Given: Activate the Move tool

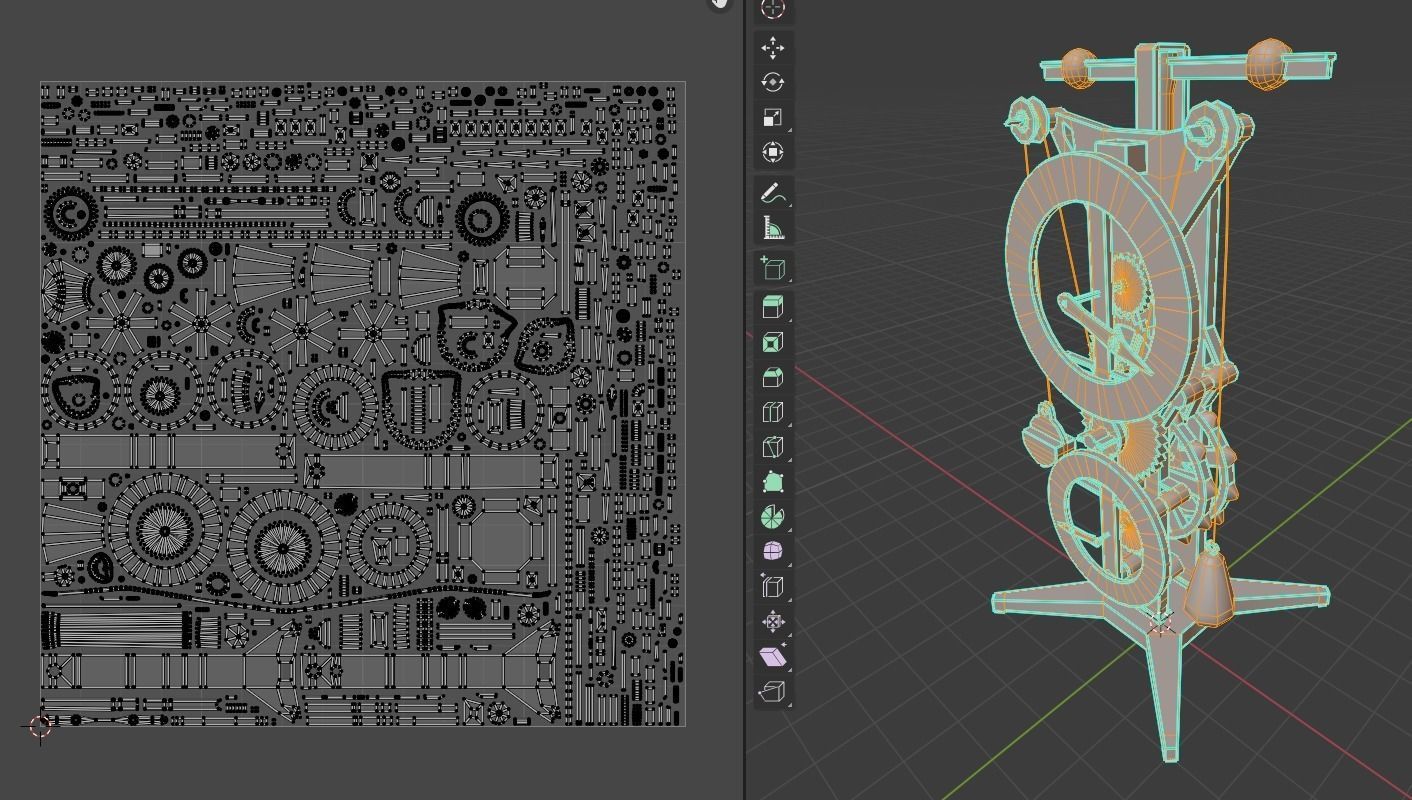Looking at the screenshot, I should [772, 48].
